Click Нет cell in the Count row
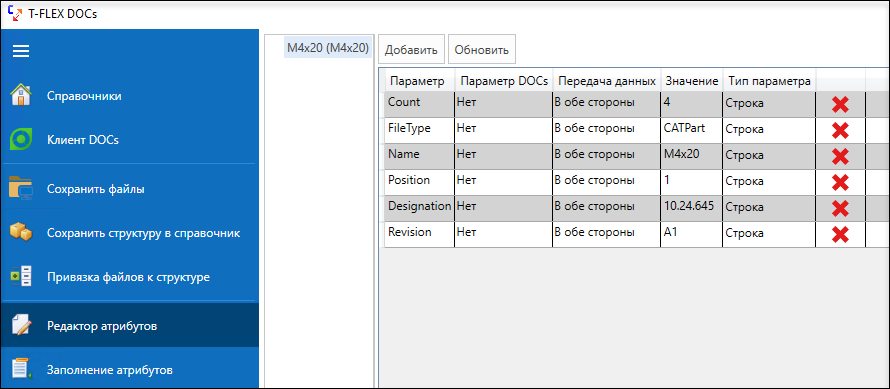This screenshot has height=389, width=890. tap(503, 104)
